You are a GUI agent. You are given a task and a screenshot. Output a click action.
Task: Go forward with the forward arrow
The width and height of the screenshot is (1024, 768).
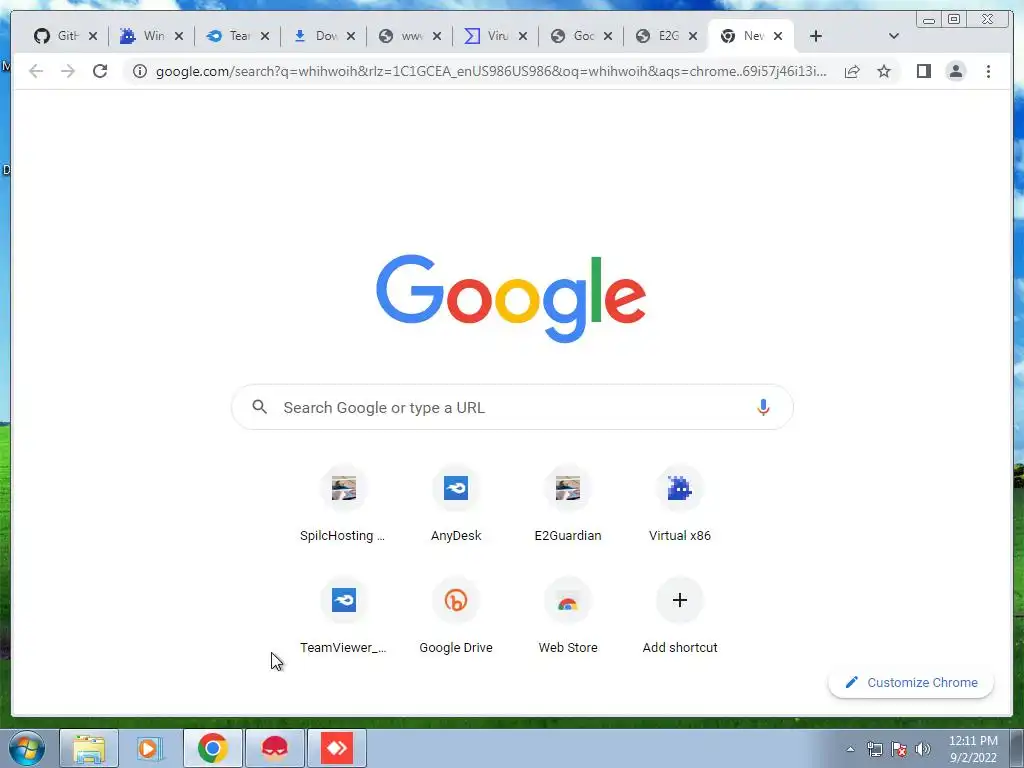click(68, 71)
